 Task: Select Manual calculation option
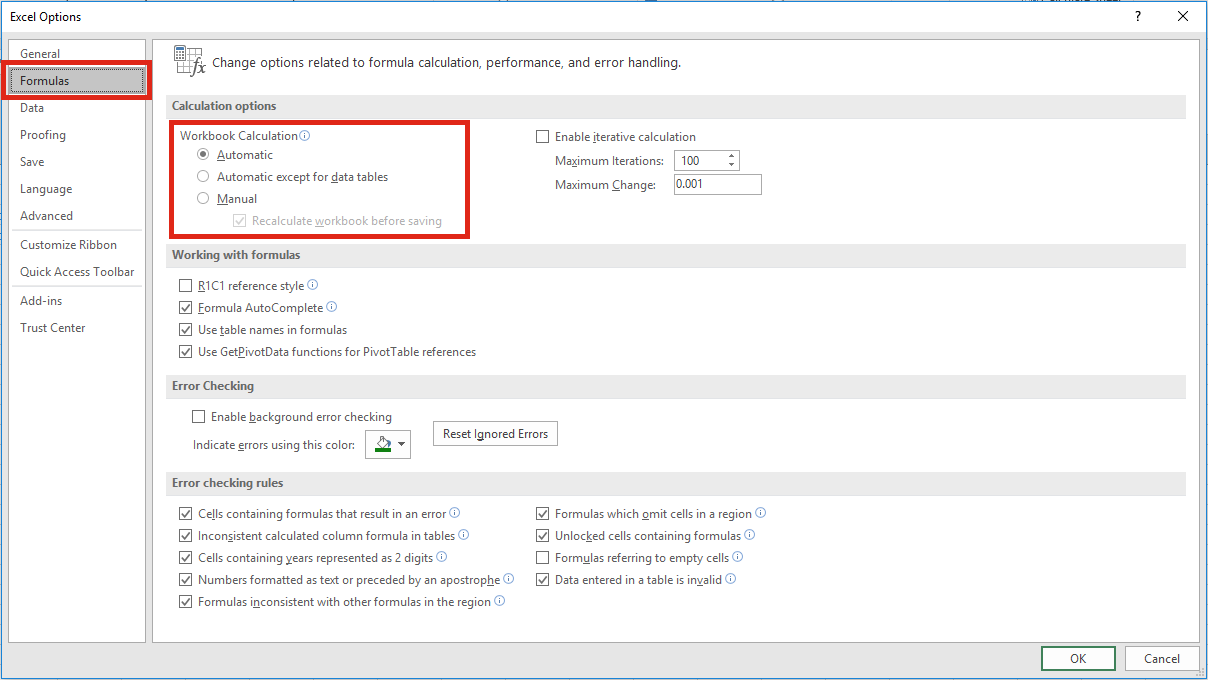(x=204, y=199)
